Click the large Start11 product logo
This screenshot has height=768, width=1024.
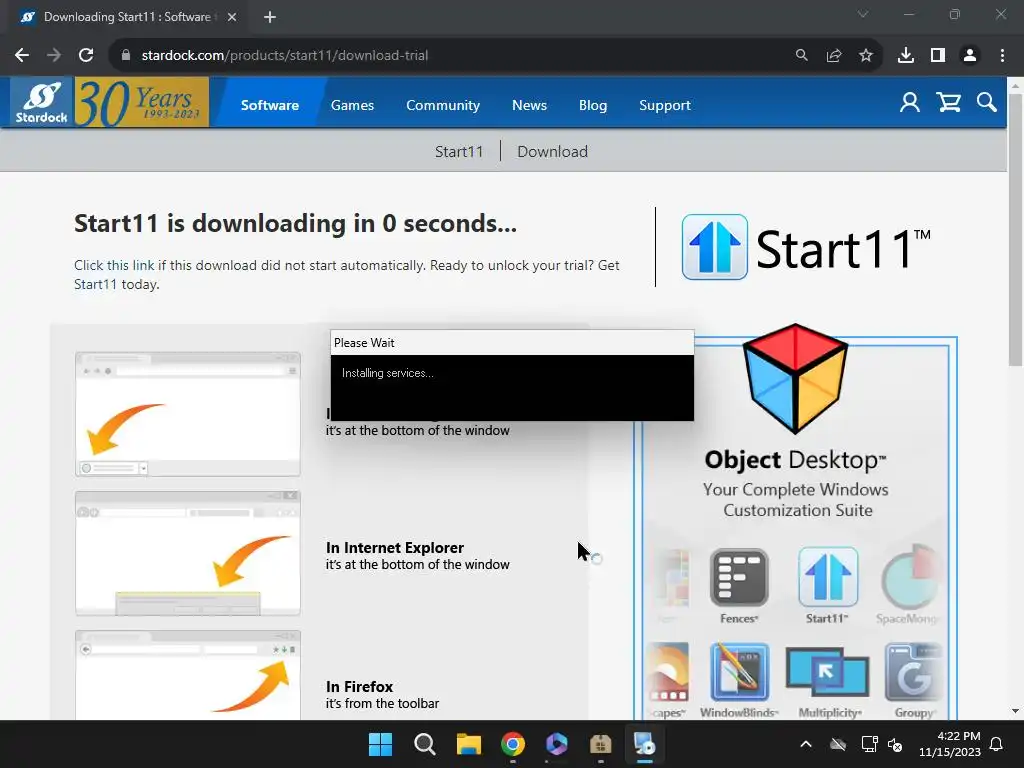pos(806,248)
